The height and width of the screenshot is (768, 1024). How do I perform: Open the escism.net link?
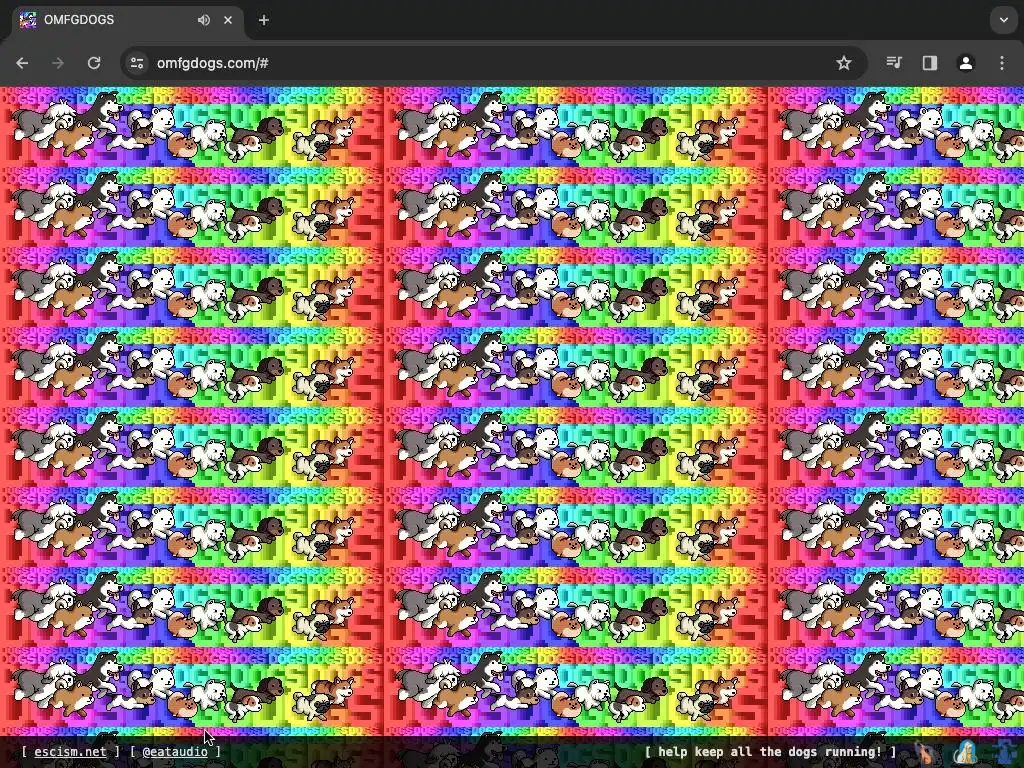70,752
